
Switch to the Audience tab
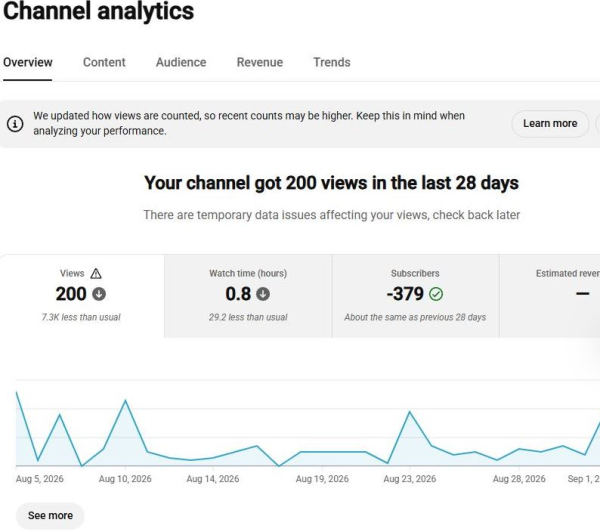tap(181, 62)
